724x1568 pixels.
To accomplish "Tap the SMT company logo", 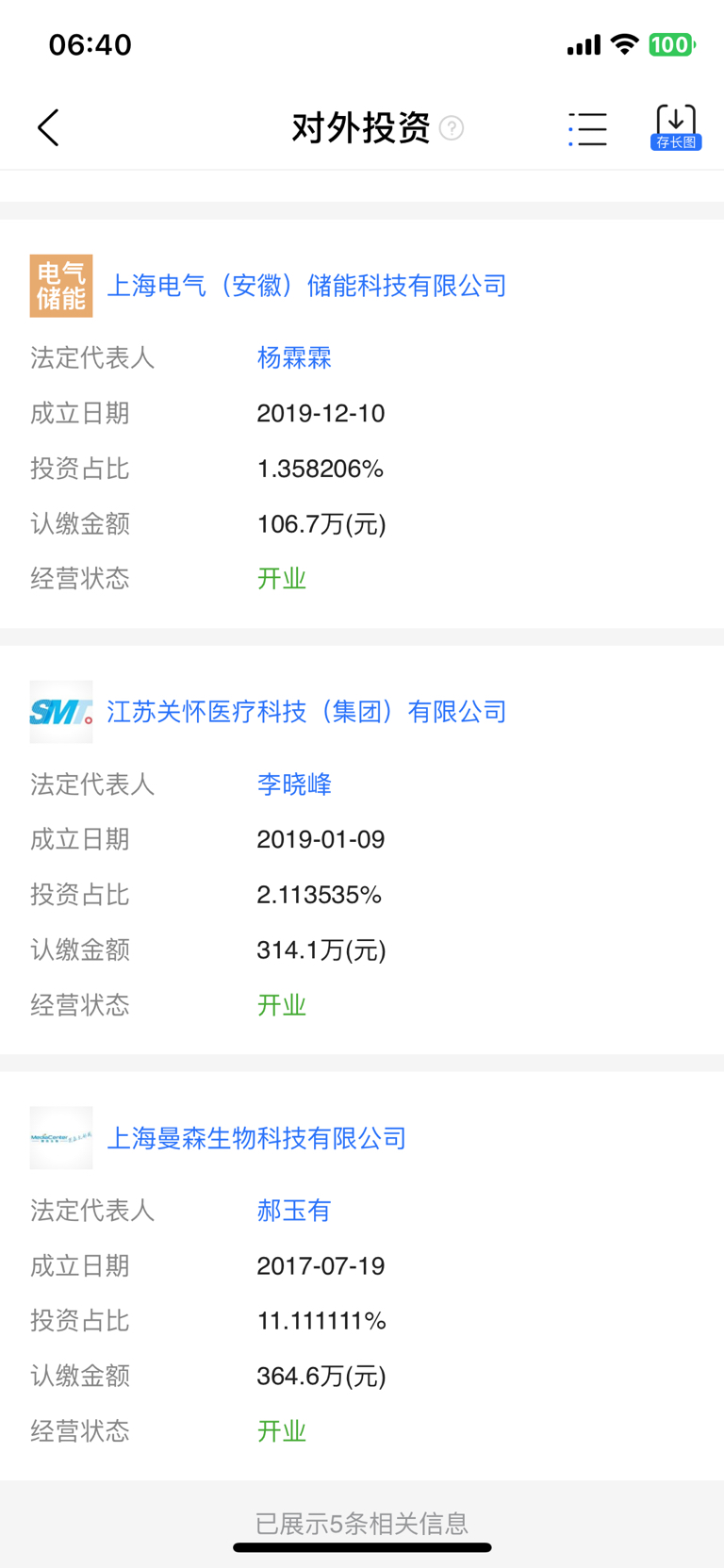I will 61,712.
